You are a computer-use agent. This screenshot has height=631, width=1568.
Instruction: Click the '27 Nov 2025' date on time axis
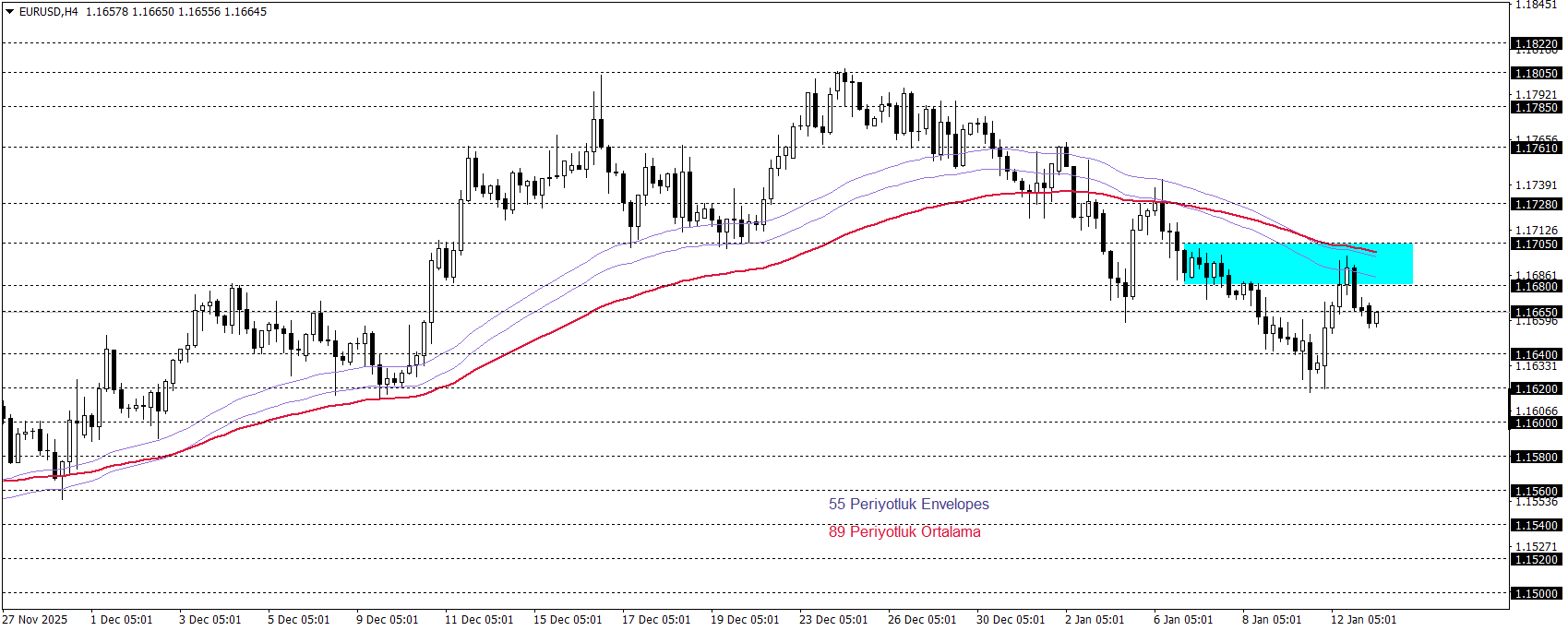35,619
